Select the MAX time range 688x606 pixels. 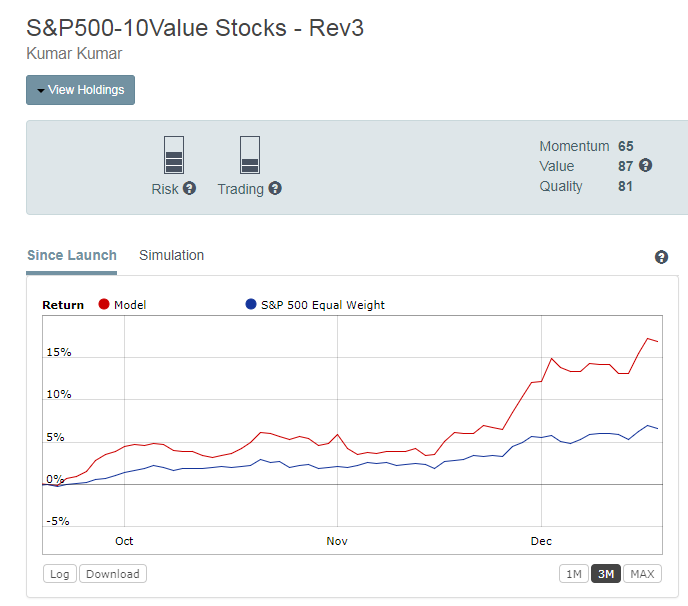click(x=642, y=574)
